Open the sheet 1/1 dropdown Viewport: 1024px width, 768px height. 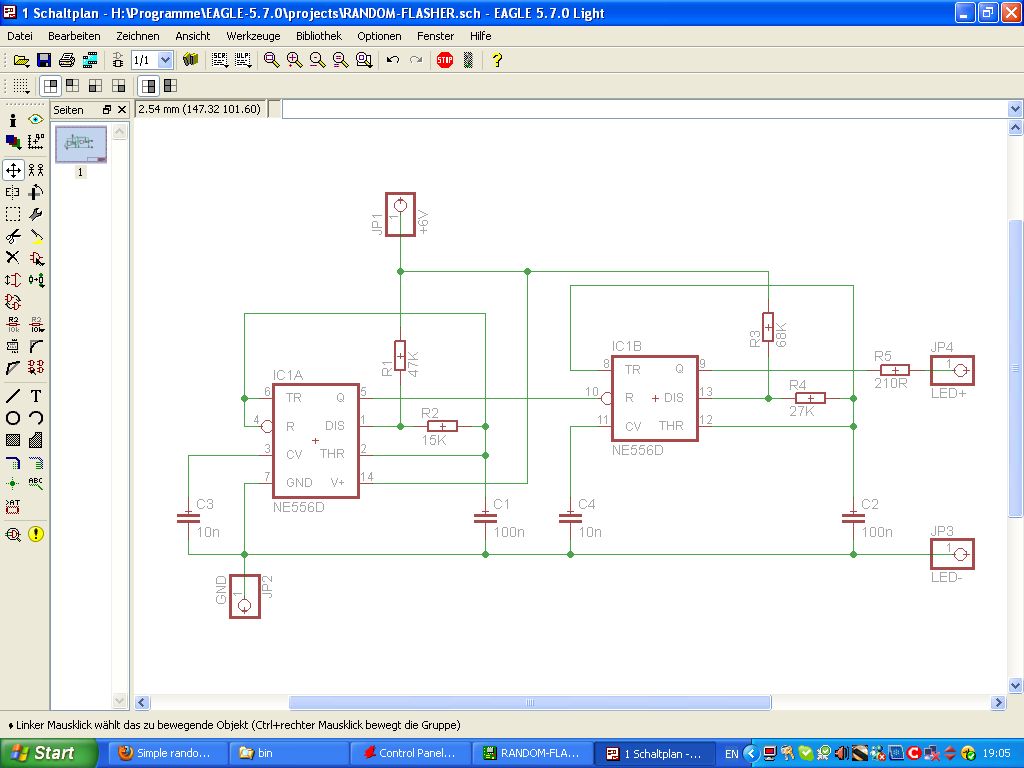(165, 60)
